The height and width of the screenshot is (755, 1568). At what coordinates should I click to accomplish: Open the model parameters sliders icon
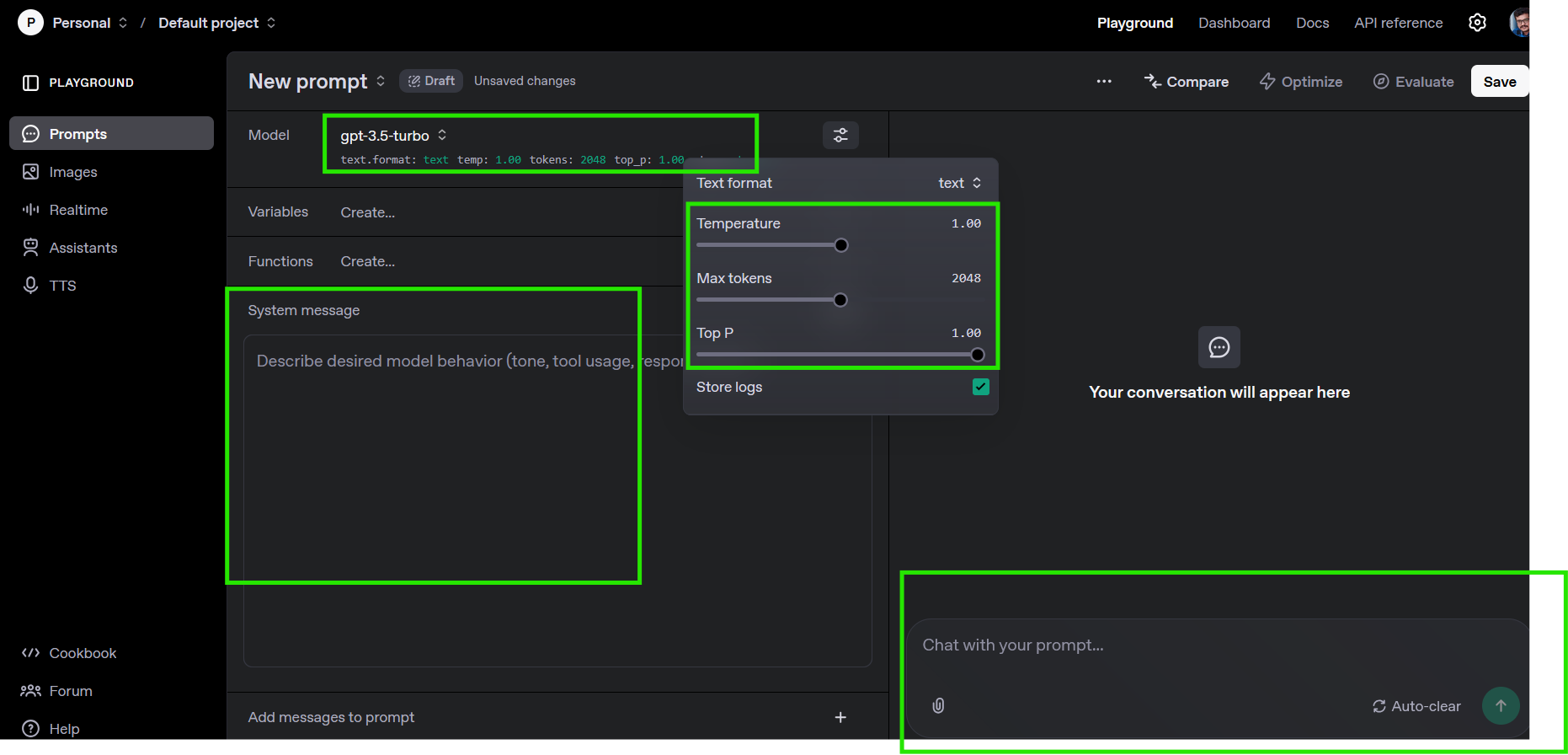tap(840, 135)
